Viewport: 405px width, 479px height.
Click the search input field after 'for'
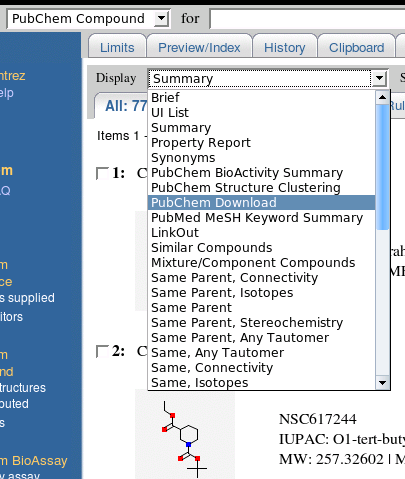click(x=307, y=19)
